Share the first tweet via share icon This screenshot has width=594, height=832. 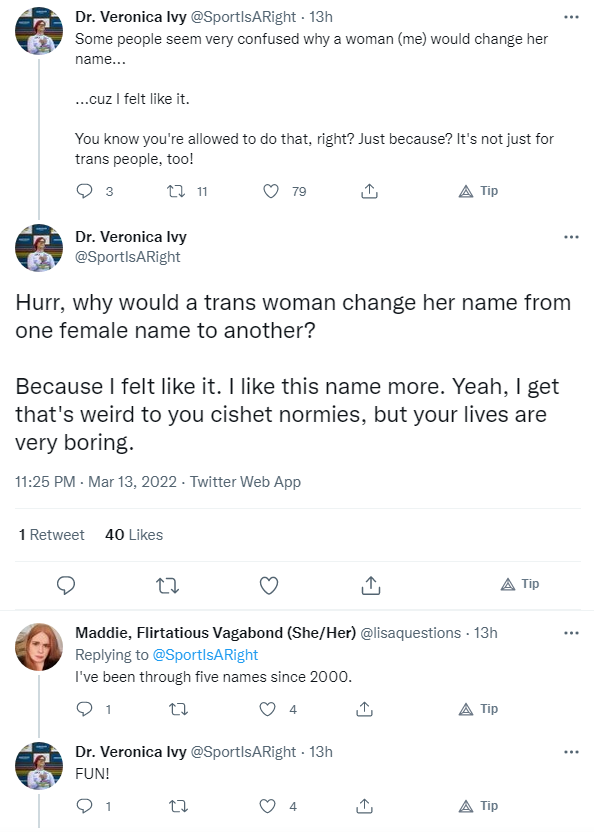[x=369, y=191]
